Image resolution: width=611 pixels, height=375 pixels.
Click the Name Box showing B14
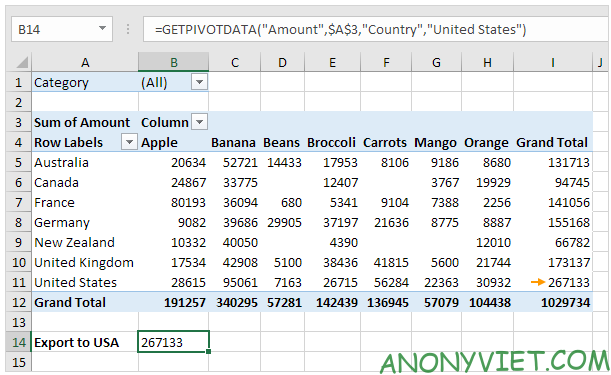click(x=62, y=29)
